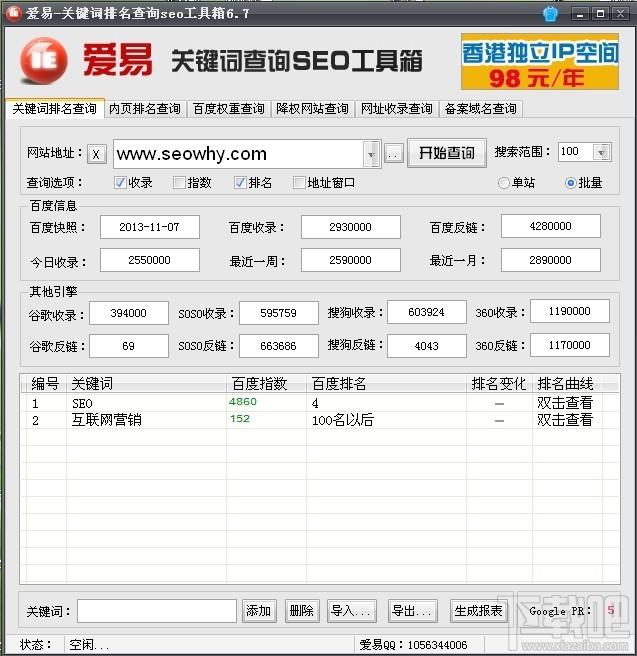Enable the 地址窗口 checkbox

pyautogui.click(x=299, y=182)
